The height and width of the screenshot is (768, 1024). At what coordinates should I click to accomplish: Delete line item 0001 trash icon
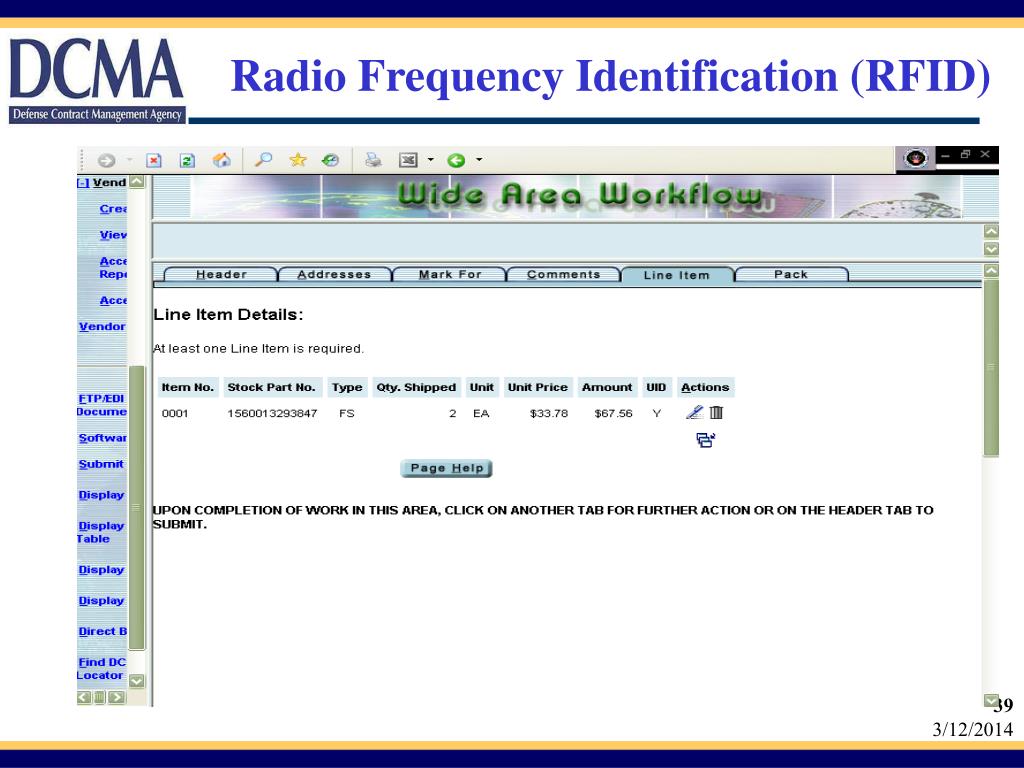(716, 412)
